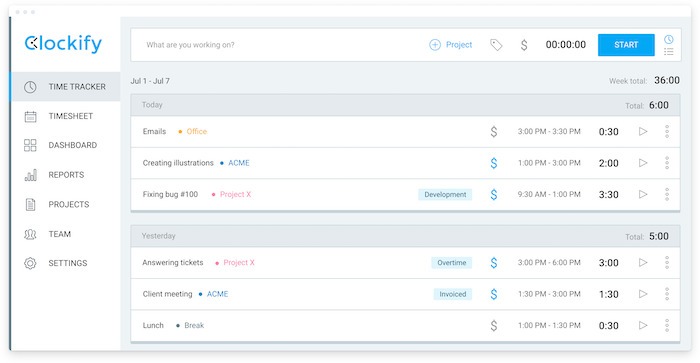The height and width of the screenshot is (363, 700).
Task: Edit the Emails entry description
Action: pyautogui.click(x=154, y=131)
